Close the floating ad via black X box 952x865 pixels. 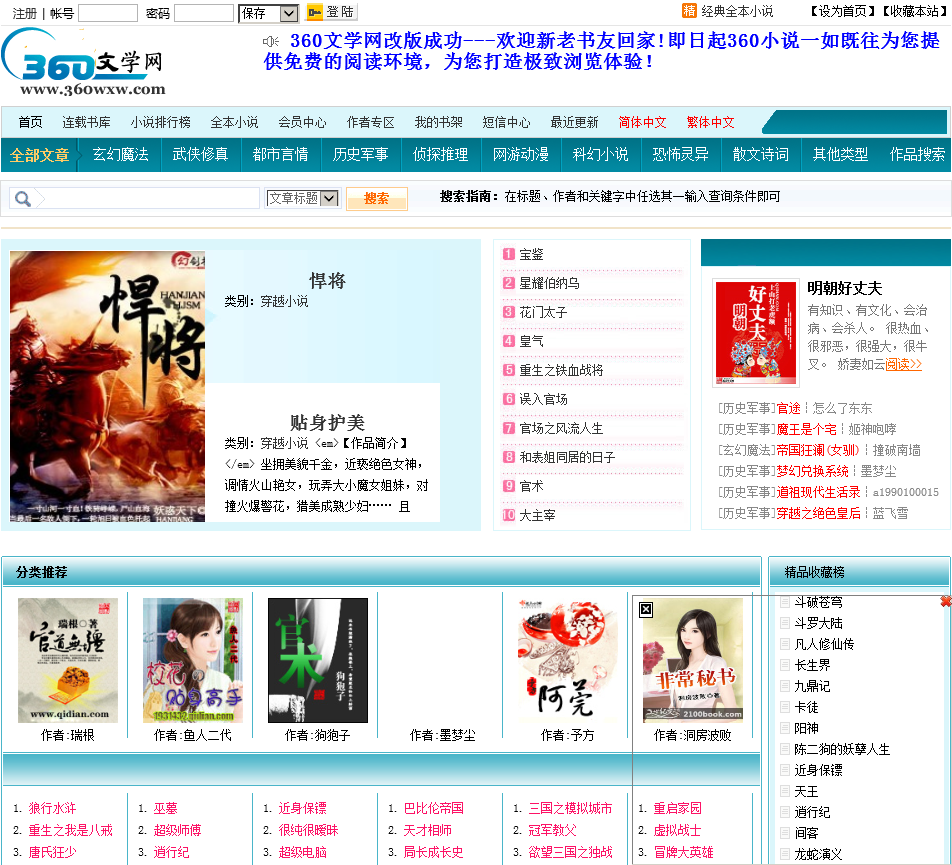pyautogui.click(x=646, y=610)
